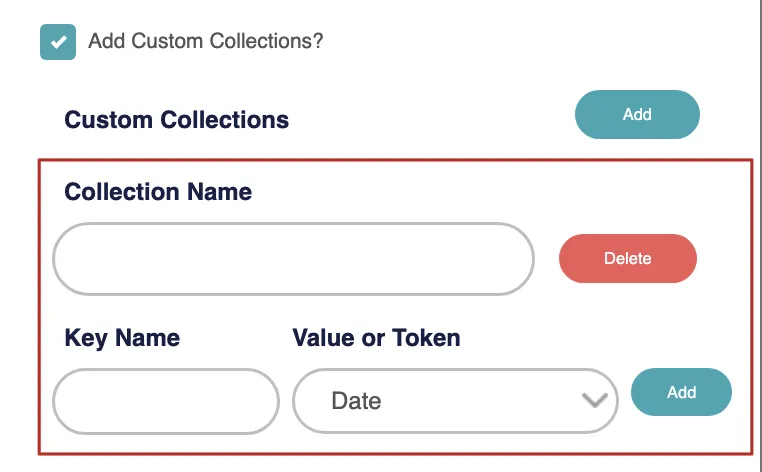Click the "Add Custom Collections?" label text

pos(205,42)
